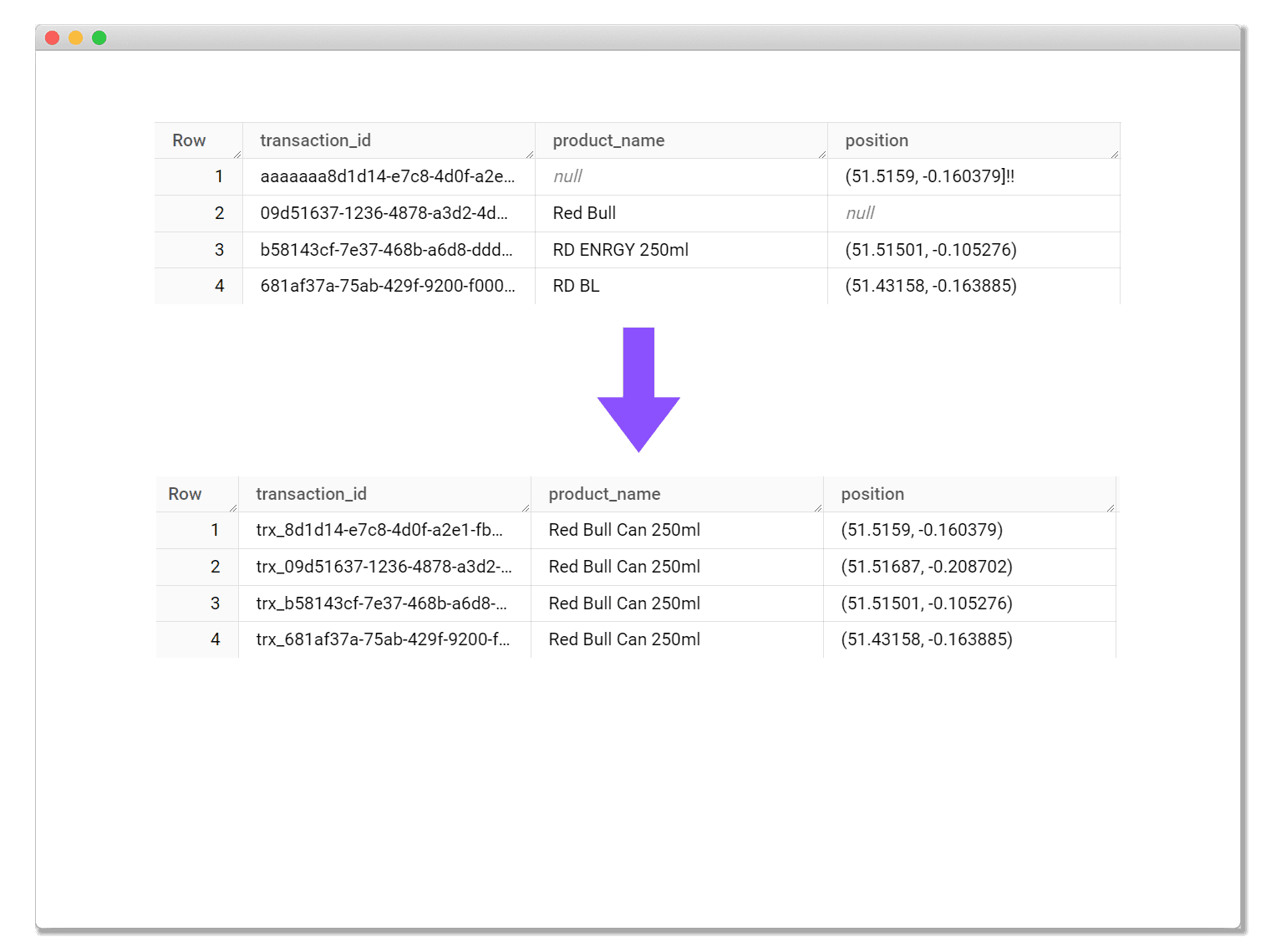Click the transaction_id header in lower table

pos(384,494)
